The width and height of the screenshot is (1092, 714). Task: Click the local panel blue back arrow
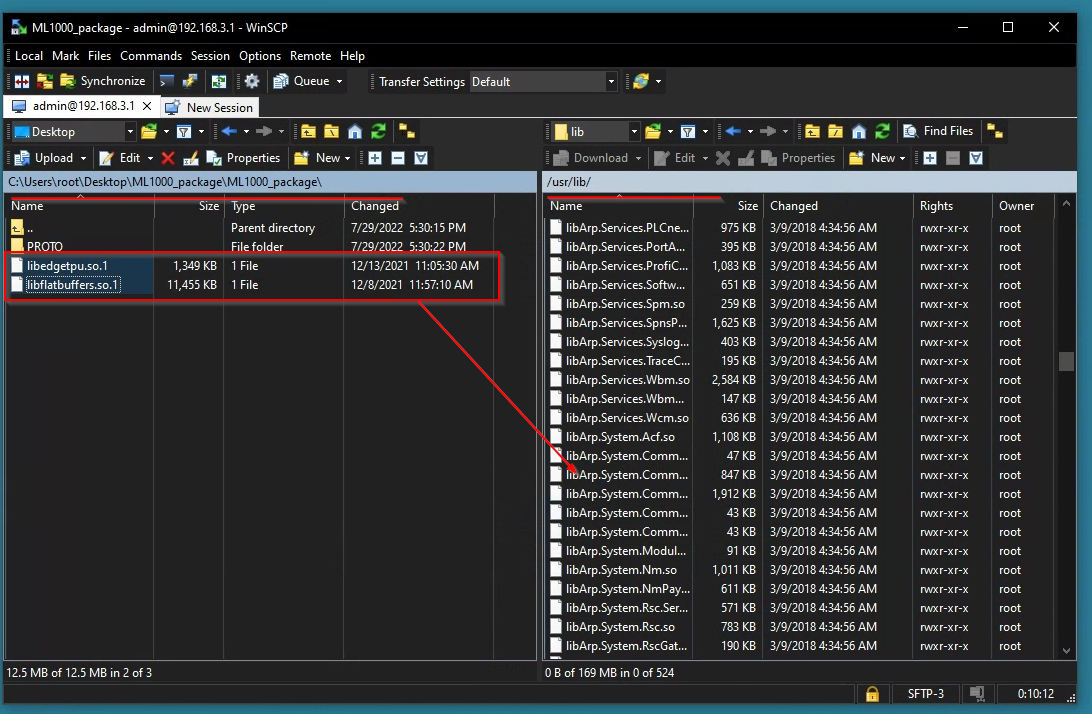point(229,132)
